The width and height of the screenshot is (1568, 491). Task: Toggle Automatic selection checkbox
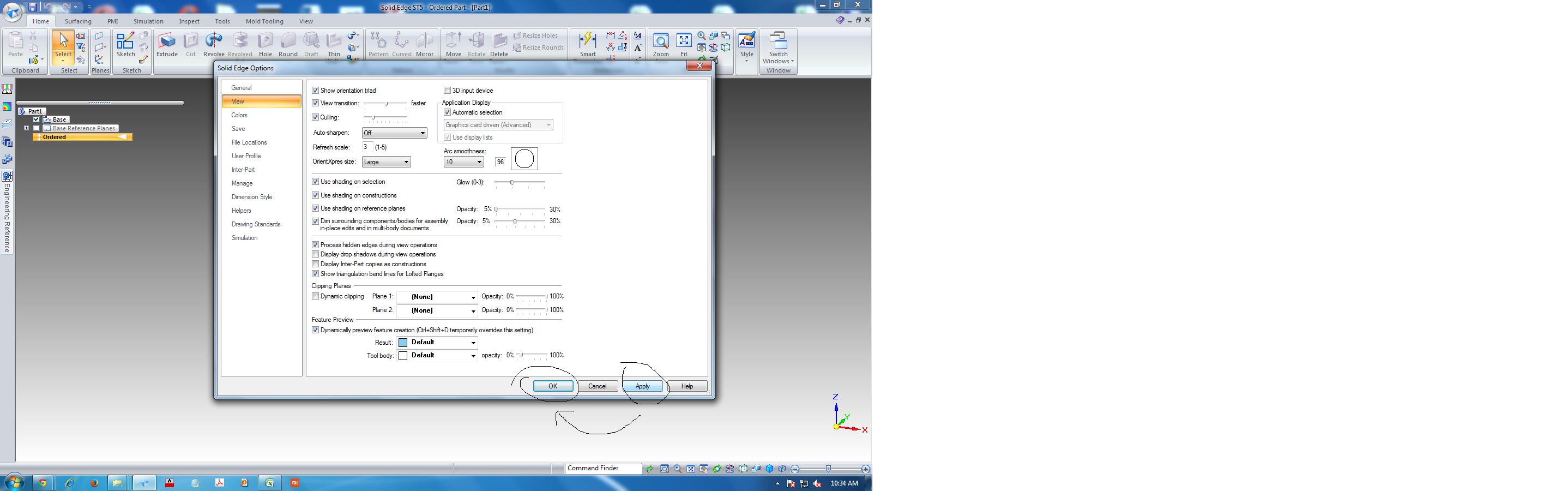[x=448, y=112]
